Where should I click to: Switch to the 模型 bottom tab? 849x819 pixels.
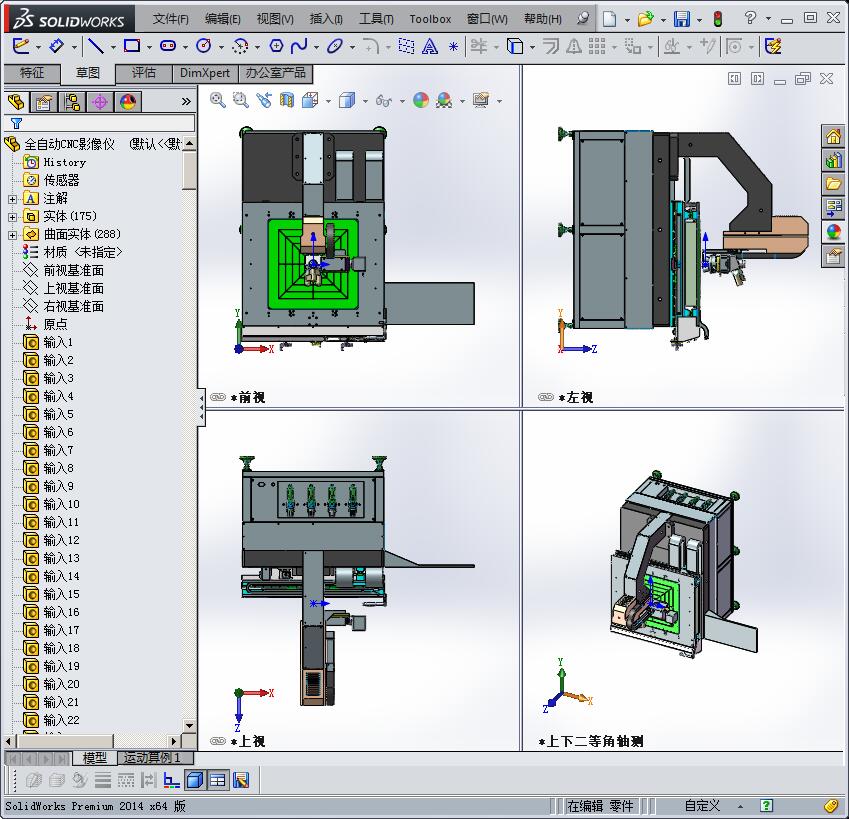coord(95,758)
